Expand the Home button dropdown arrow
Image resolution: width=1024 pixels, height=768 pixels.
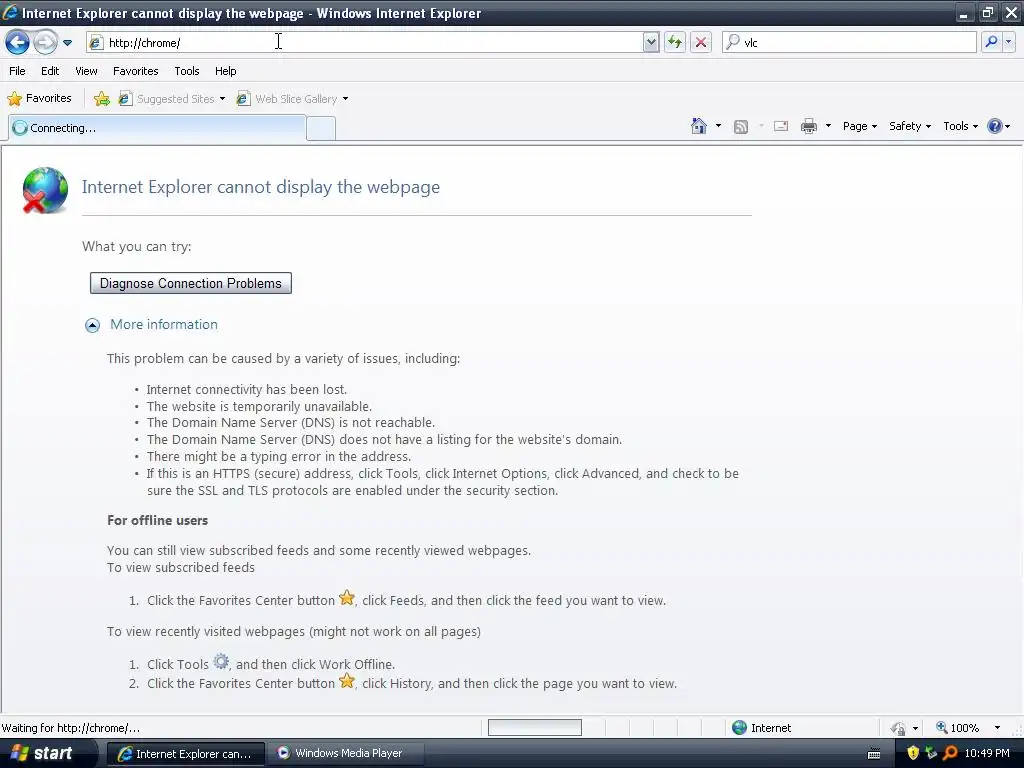coord(718,126)
